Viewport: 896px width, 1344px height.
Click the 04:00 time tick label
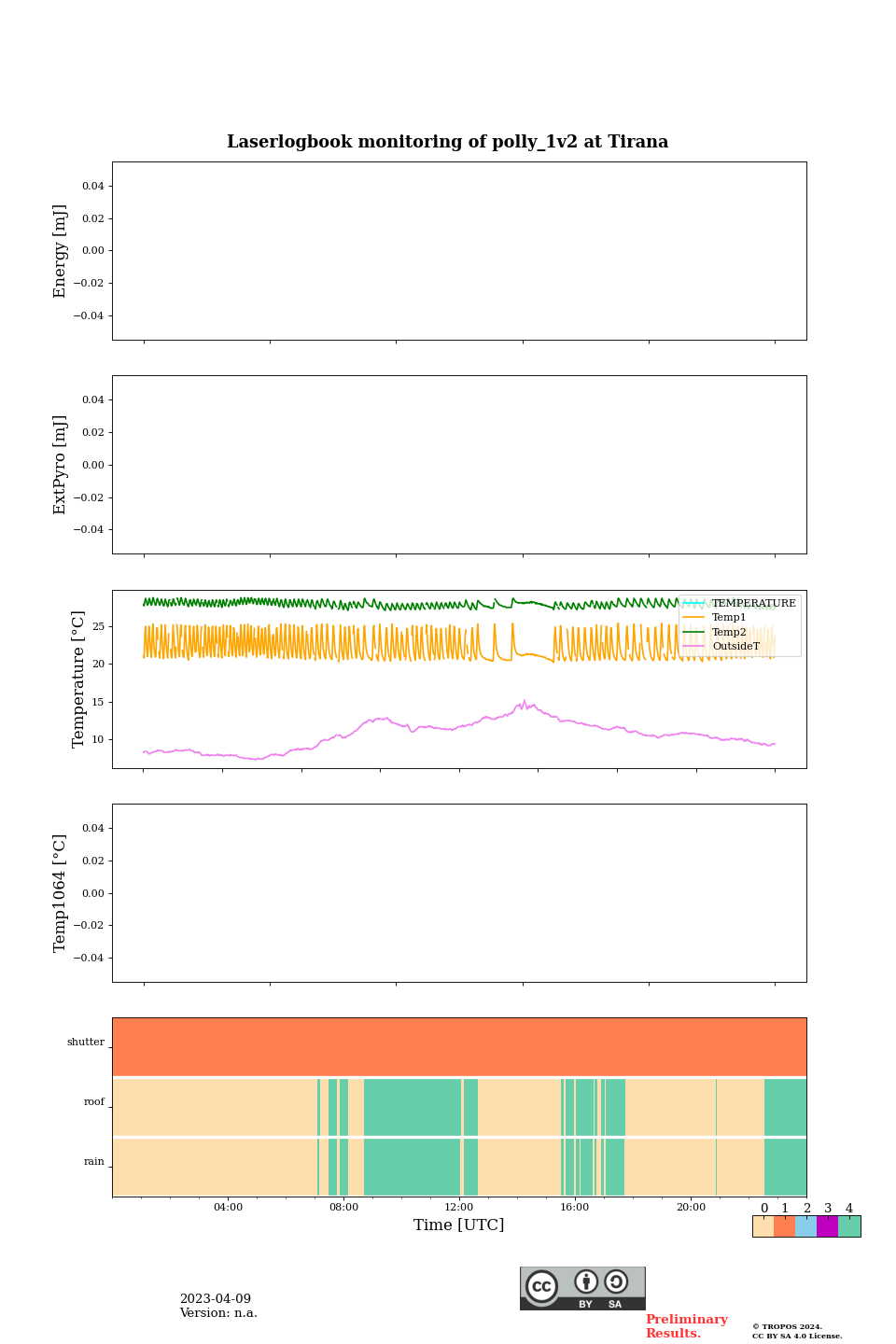click(x=228, y=1208)
